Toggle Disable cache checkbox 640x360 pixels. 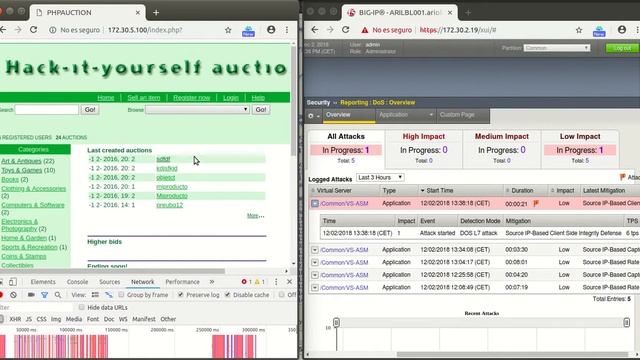pyautogui.click(x=227, y=295)
